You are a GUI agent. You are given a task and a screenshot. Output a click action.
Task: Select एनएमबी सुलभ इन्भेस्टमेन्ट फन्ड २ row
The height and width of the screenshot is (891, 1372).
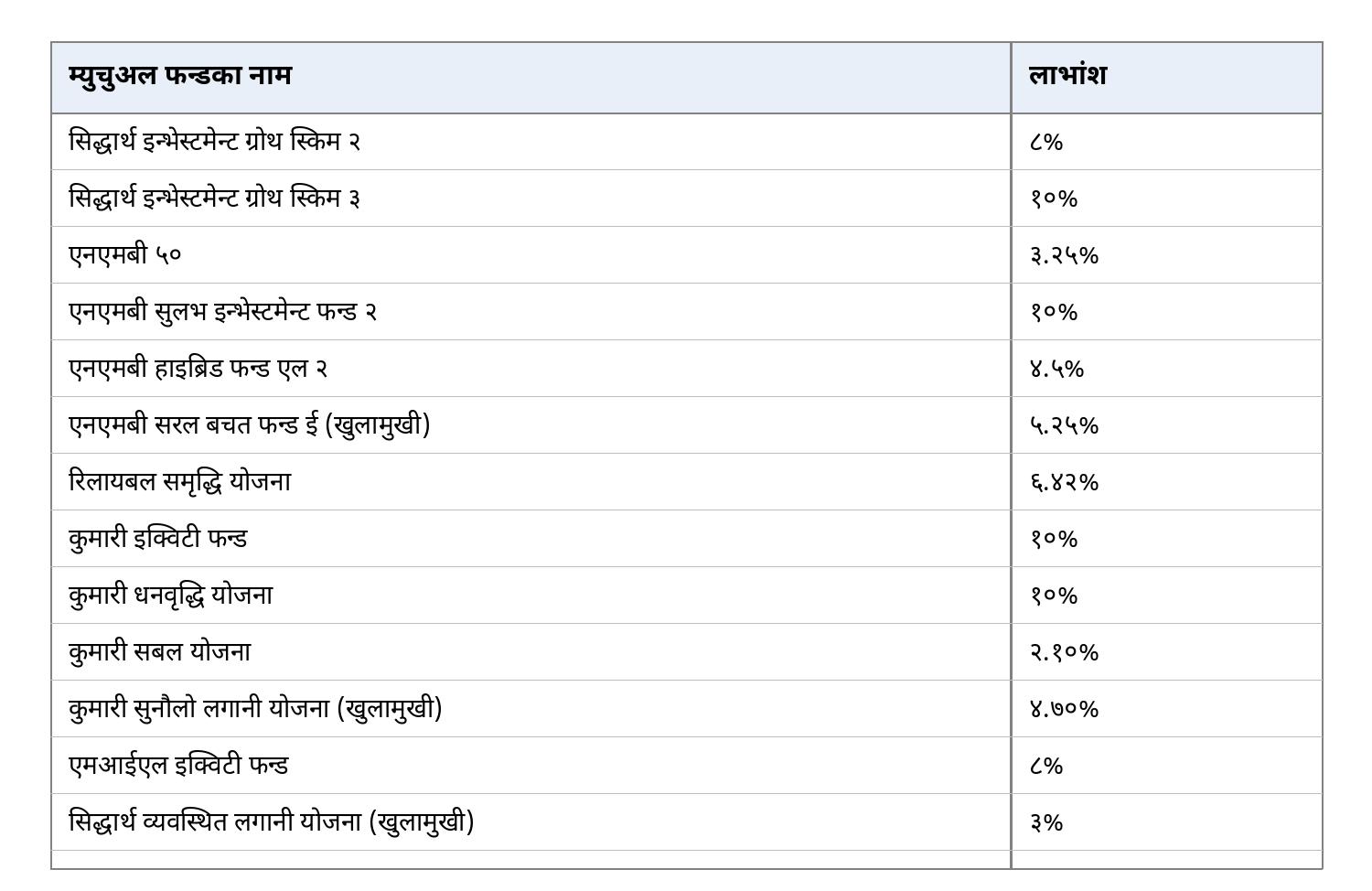coord(687,312)
